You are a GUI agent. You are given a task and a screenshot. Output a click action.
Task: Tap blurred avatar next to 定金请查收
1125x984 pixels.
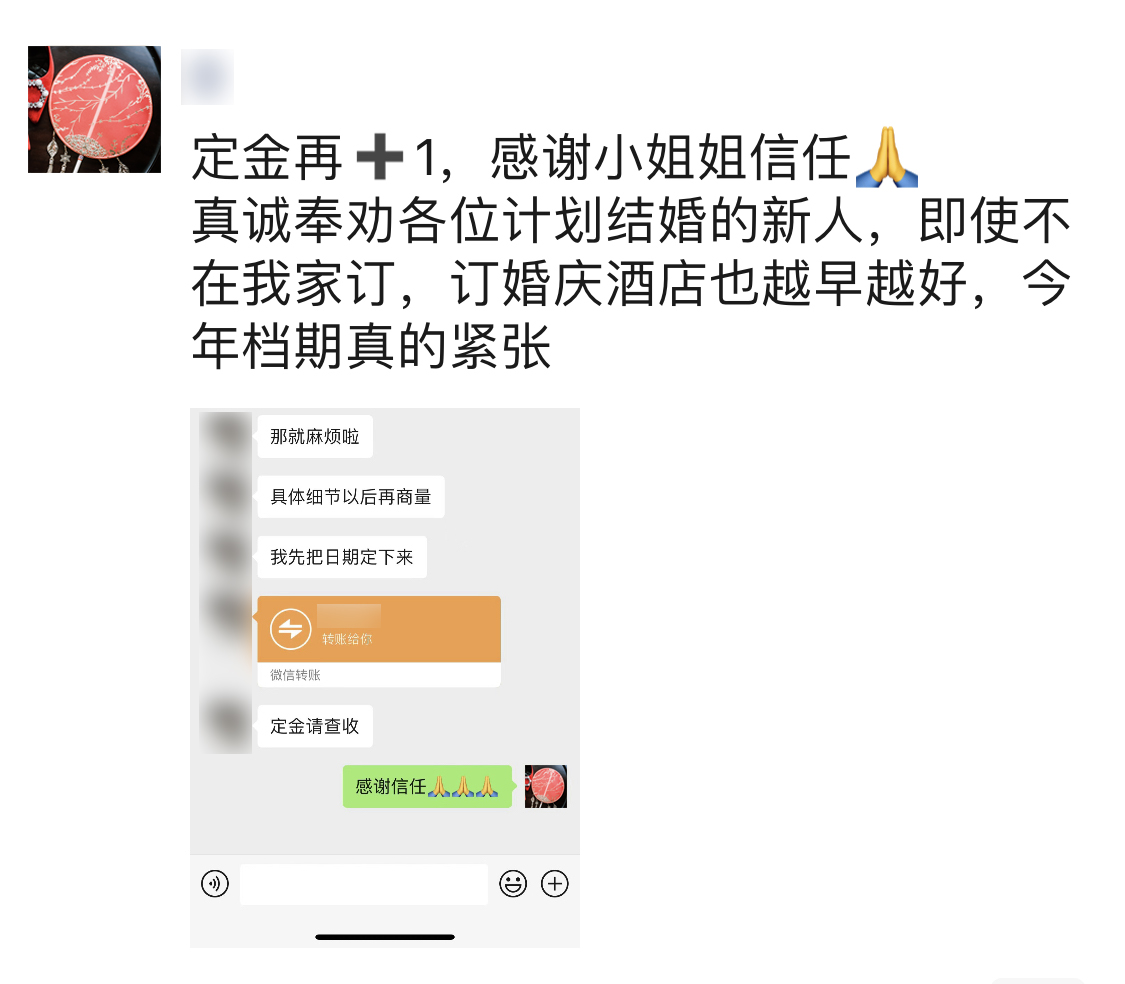[225, 723]
